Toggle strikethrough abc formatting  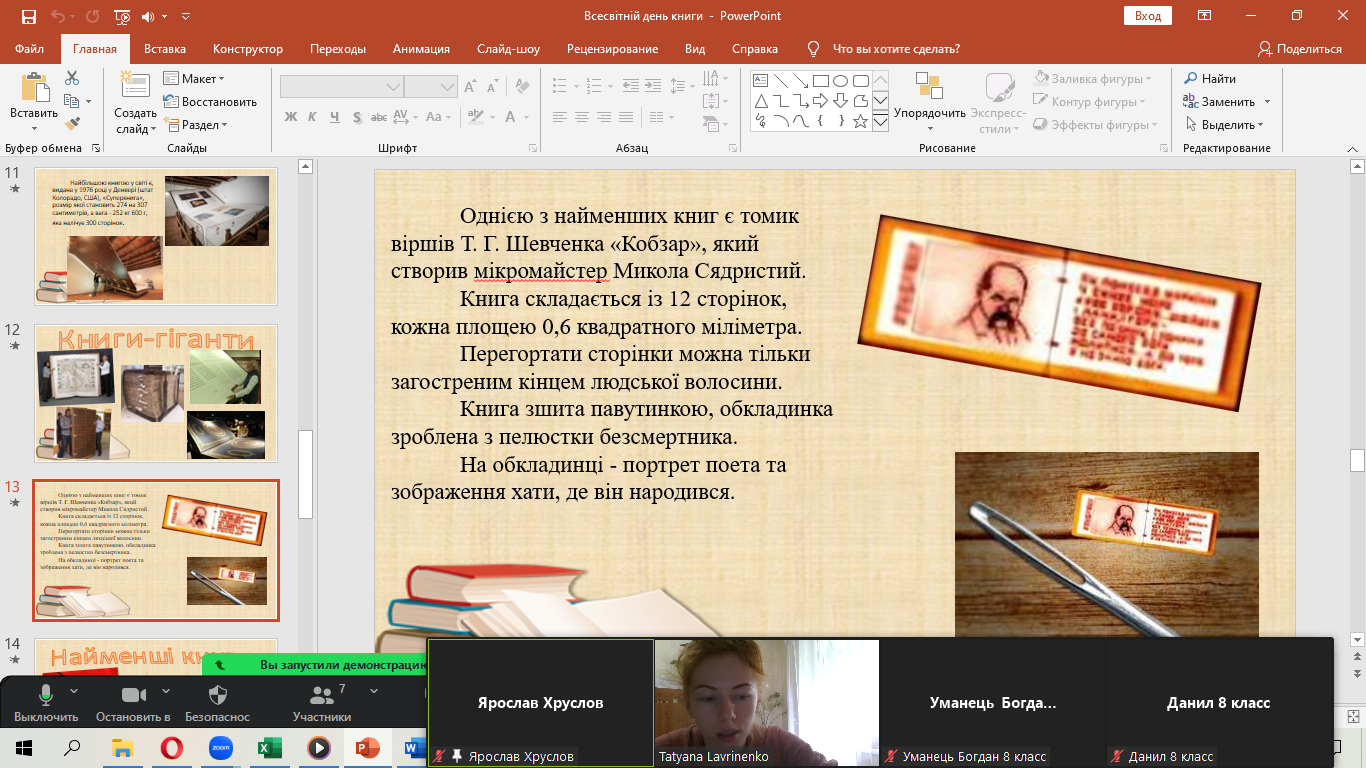(381, 117)
